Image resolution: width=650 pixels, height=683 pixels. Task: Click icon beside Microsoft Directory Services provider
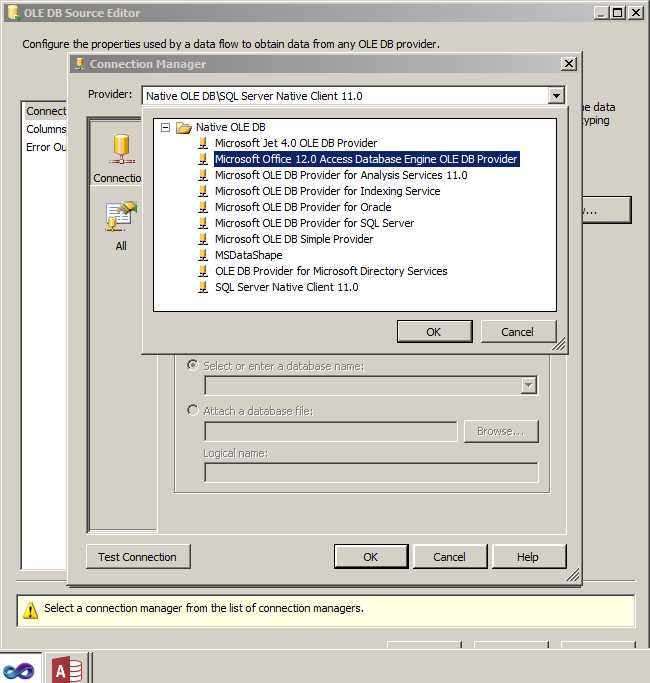pos(203,271)
